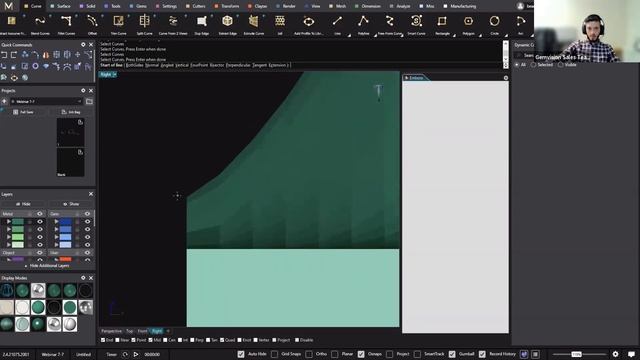Open the Transform menu tab
Image resolution: width=640 pixels, height=360 pixels.
[x=227, y=6]
